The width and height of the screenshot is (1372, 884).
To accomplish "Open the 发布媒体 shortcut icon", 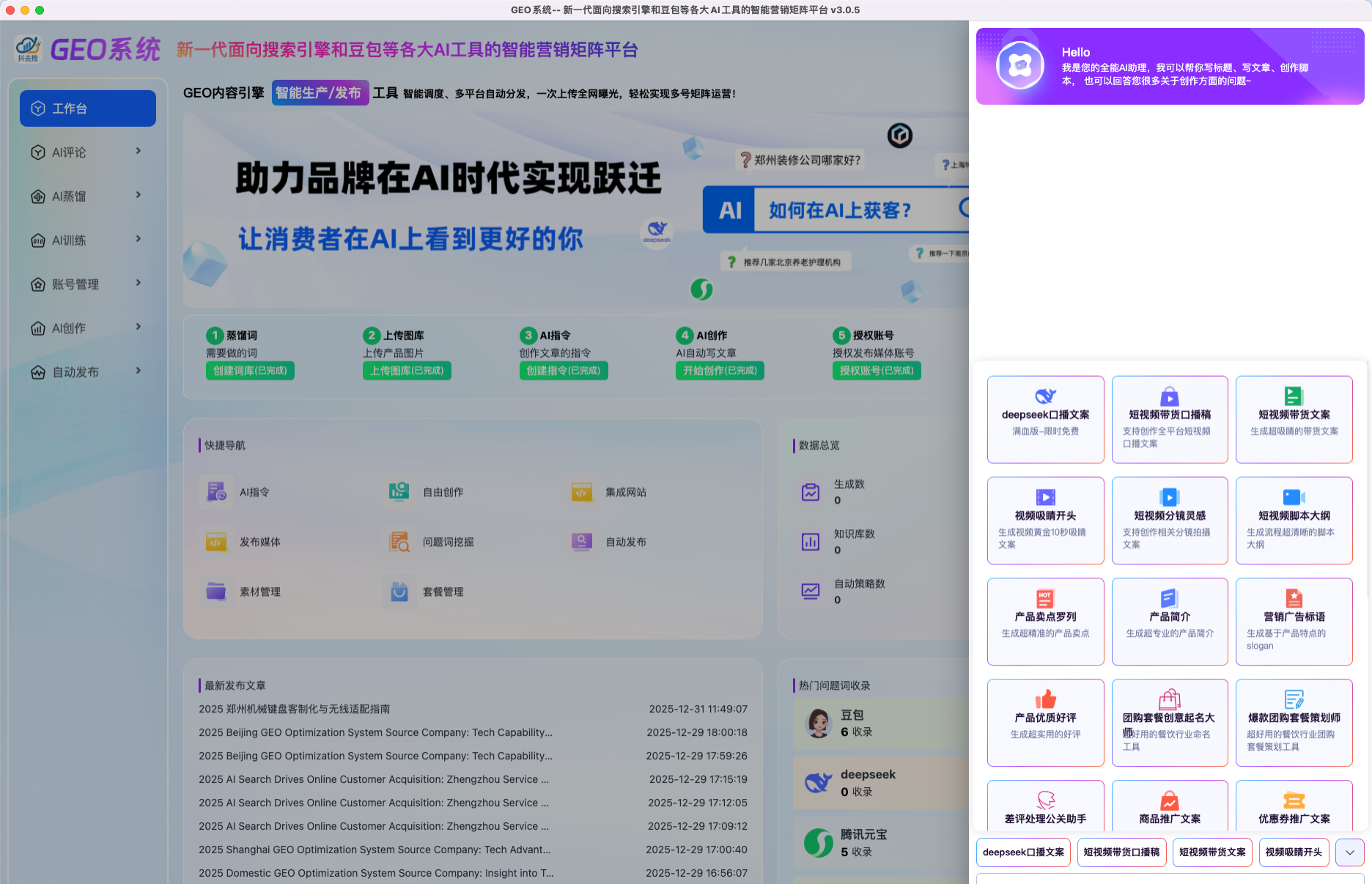I will 216,542.
